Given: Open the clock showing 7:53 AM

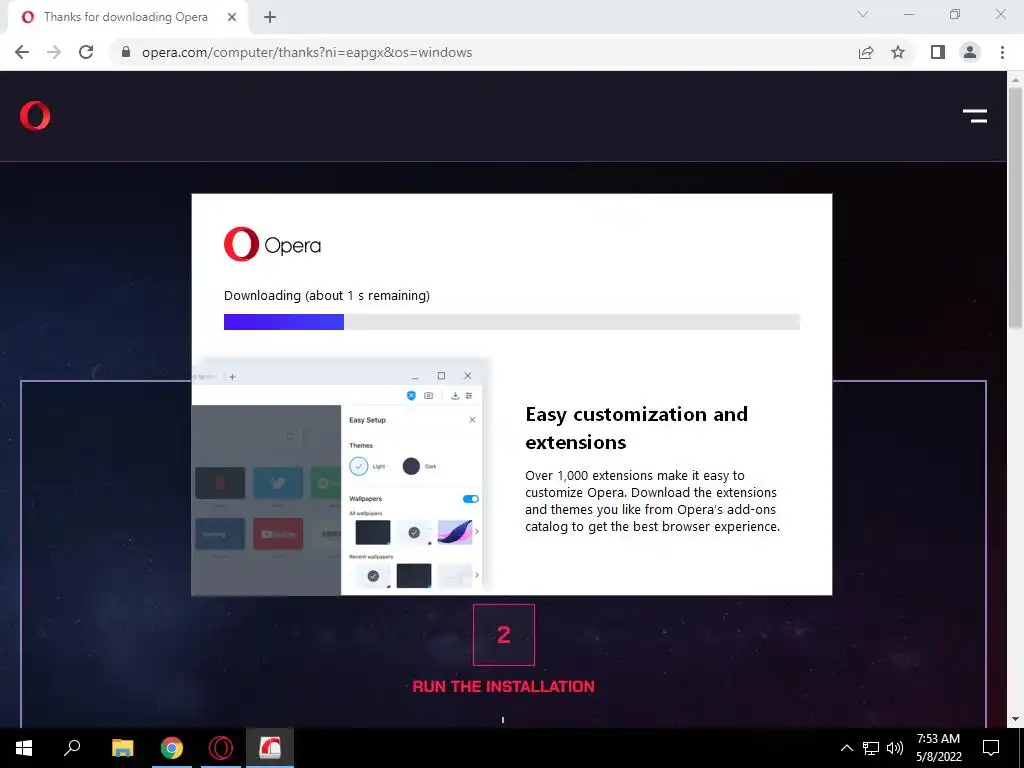Looking at the screenshot, I should tap(938, 748).
